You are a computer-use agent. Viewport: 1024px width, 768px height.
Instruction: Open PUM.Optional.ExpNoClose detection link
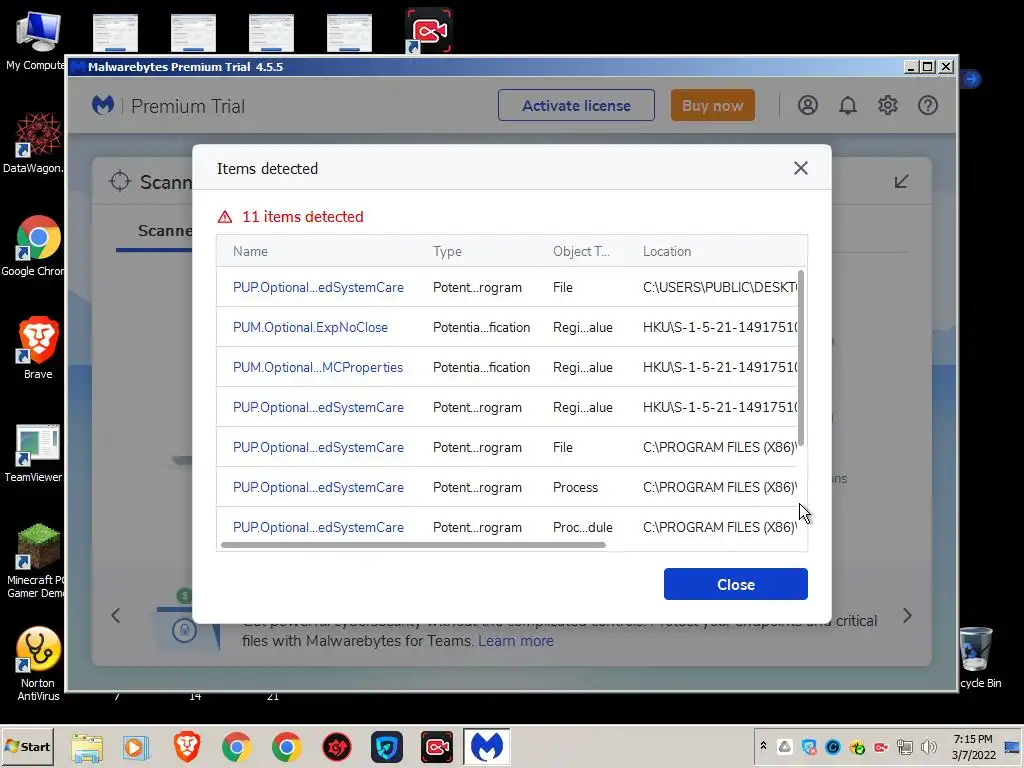tap(310, 327)
